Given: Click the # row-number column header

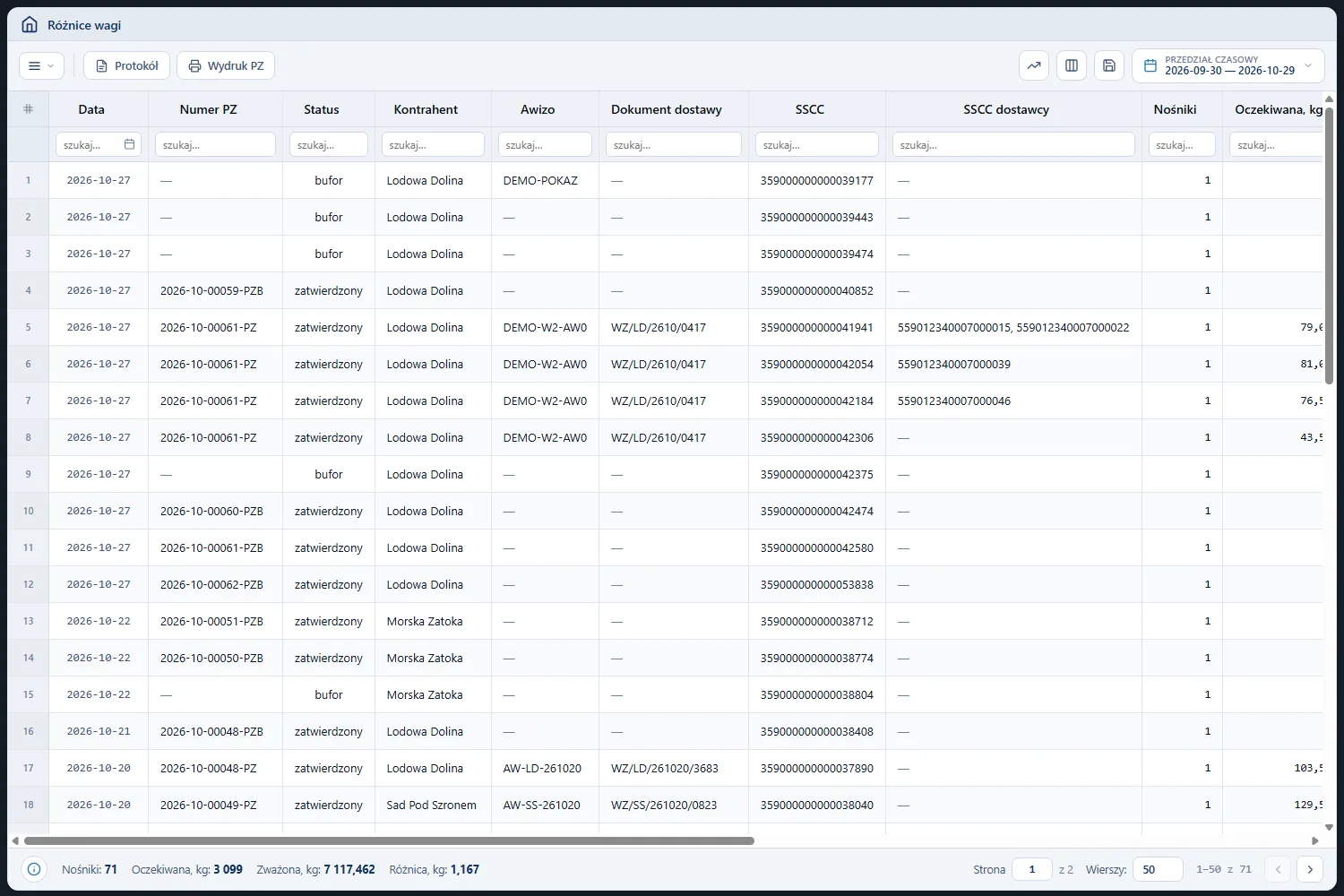Looking at the screenshot, I should pyautogui.click(x=28, y=109).
